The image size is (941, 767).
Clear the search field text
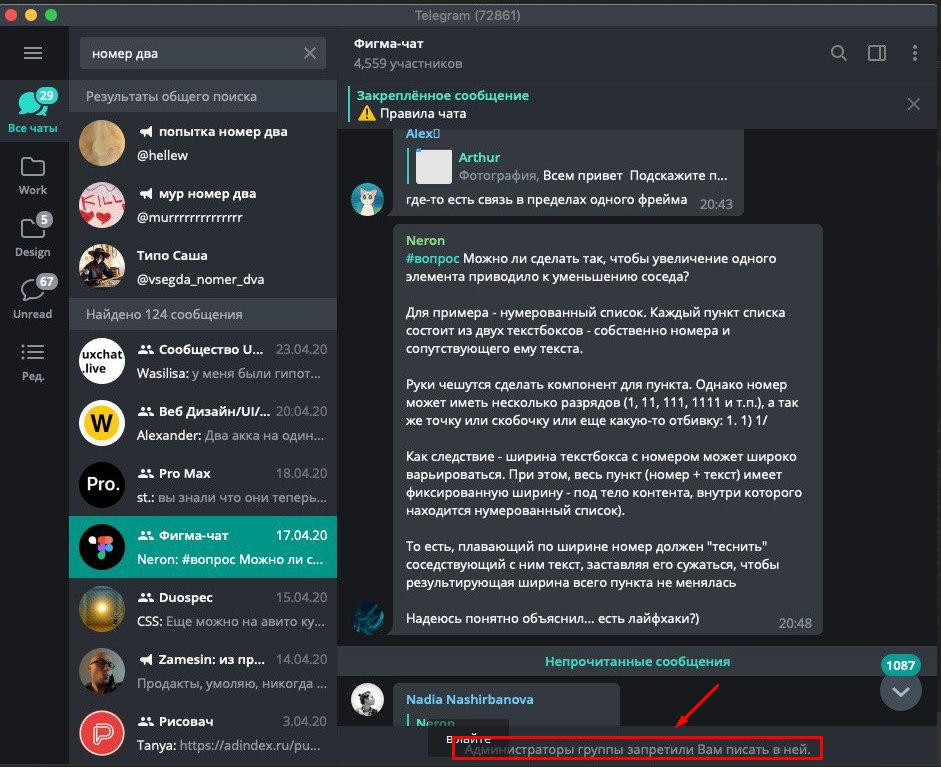[x=310, y=53]
